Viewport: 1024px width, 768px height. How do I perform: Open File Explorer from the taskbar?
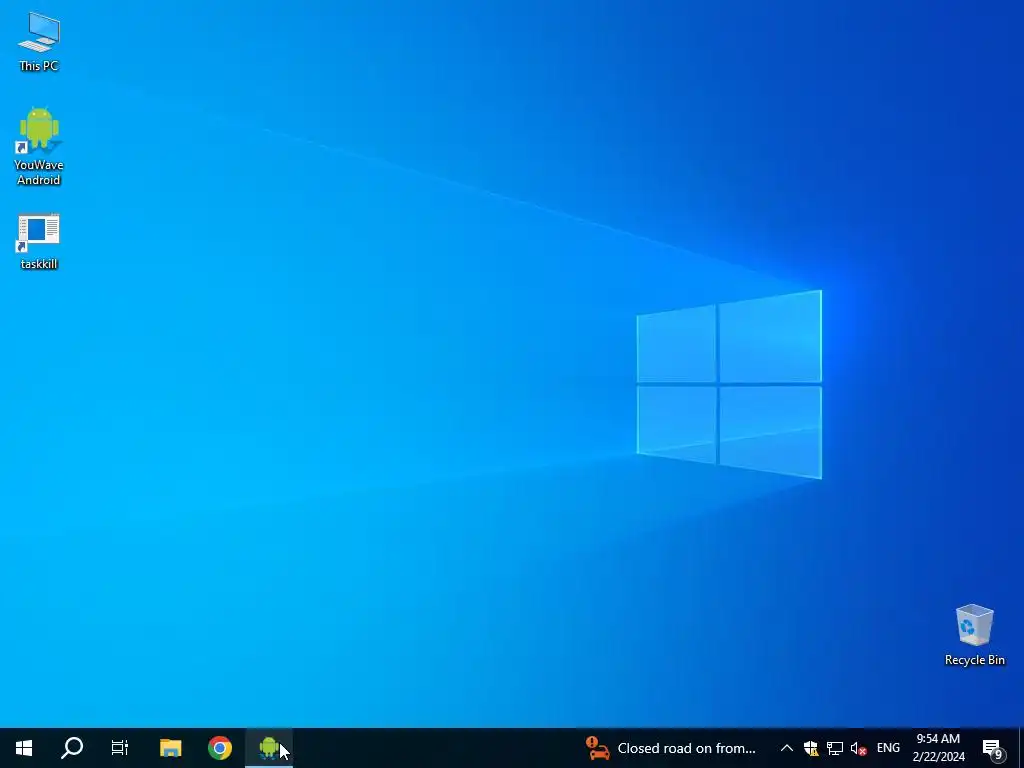170,748
